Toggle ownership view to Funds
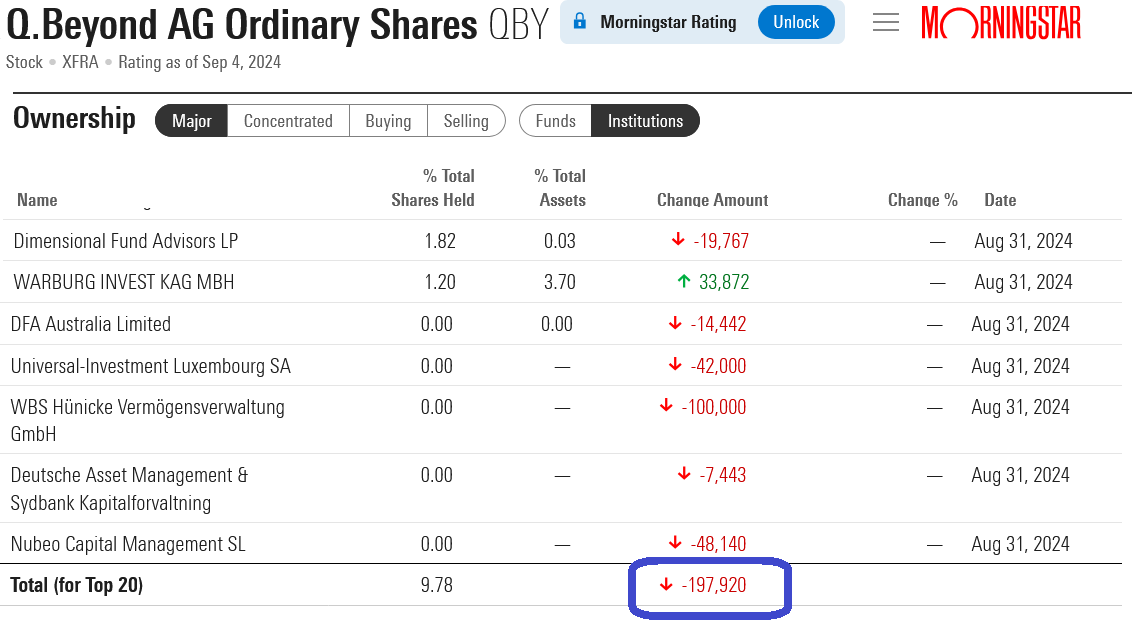 click(x=555, y=121)
